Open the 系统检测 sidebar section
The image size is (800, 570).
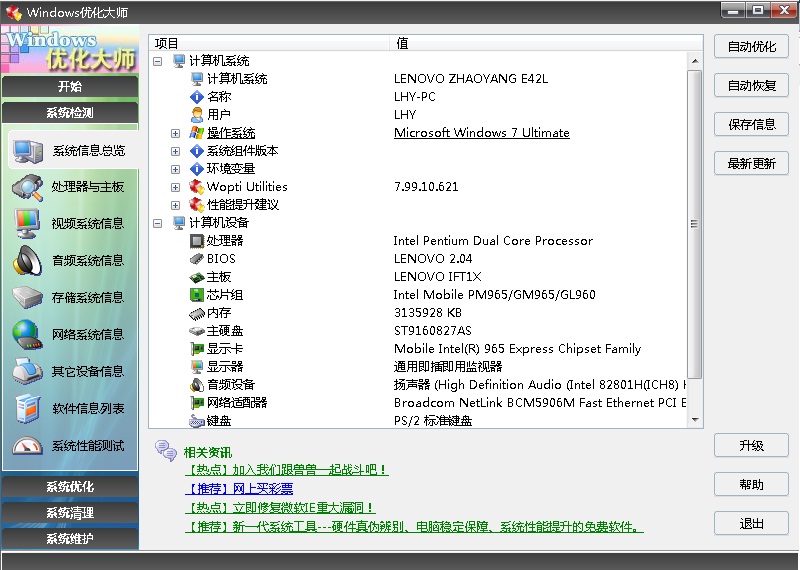pos(70,113)
